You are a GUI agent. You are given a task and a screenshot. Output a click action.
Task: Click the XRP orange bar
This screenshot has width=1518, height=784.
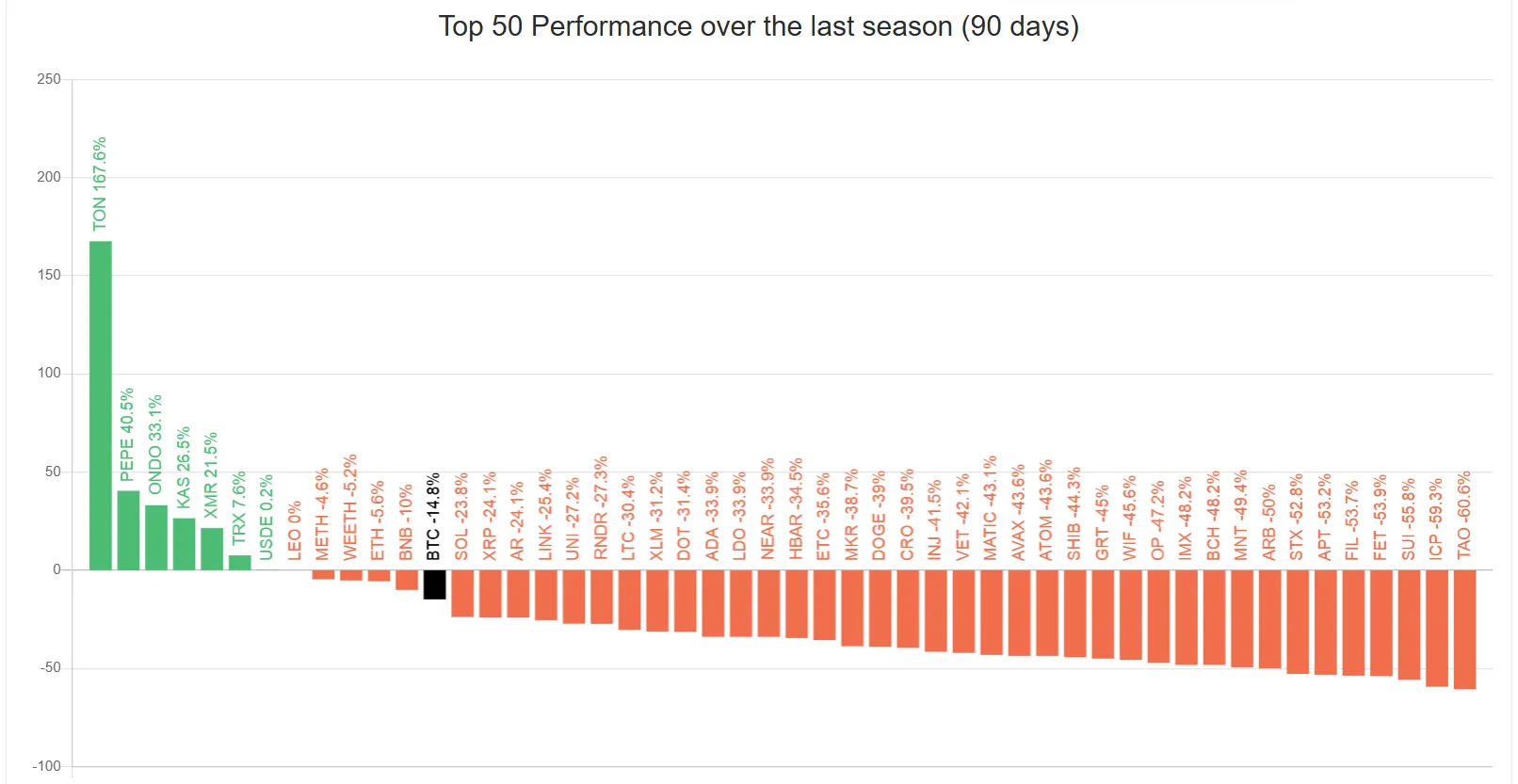tap(491, 594)
